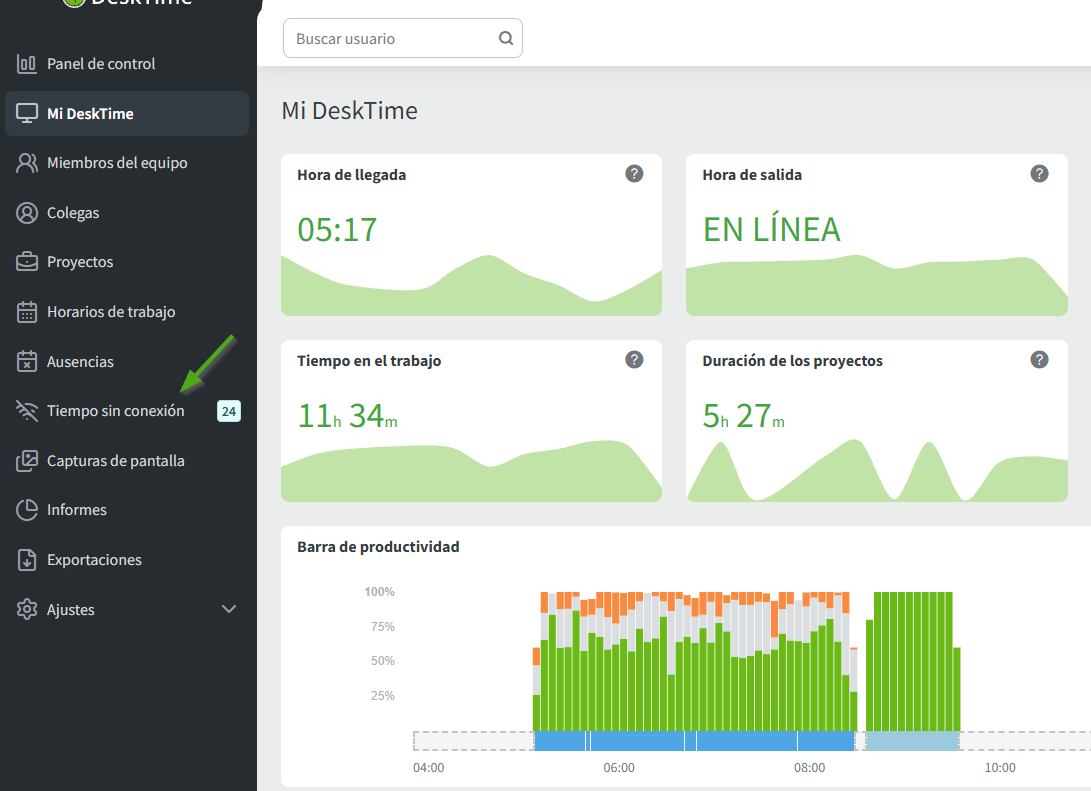1091x791 pixels.
Task: Show help for Hora de llegada
Action: point(634,174)
